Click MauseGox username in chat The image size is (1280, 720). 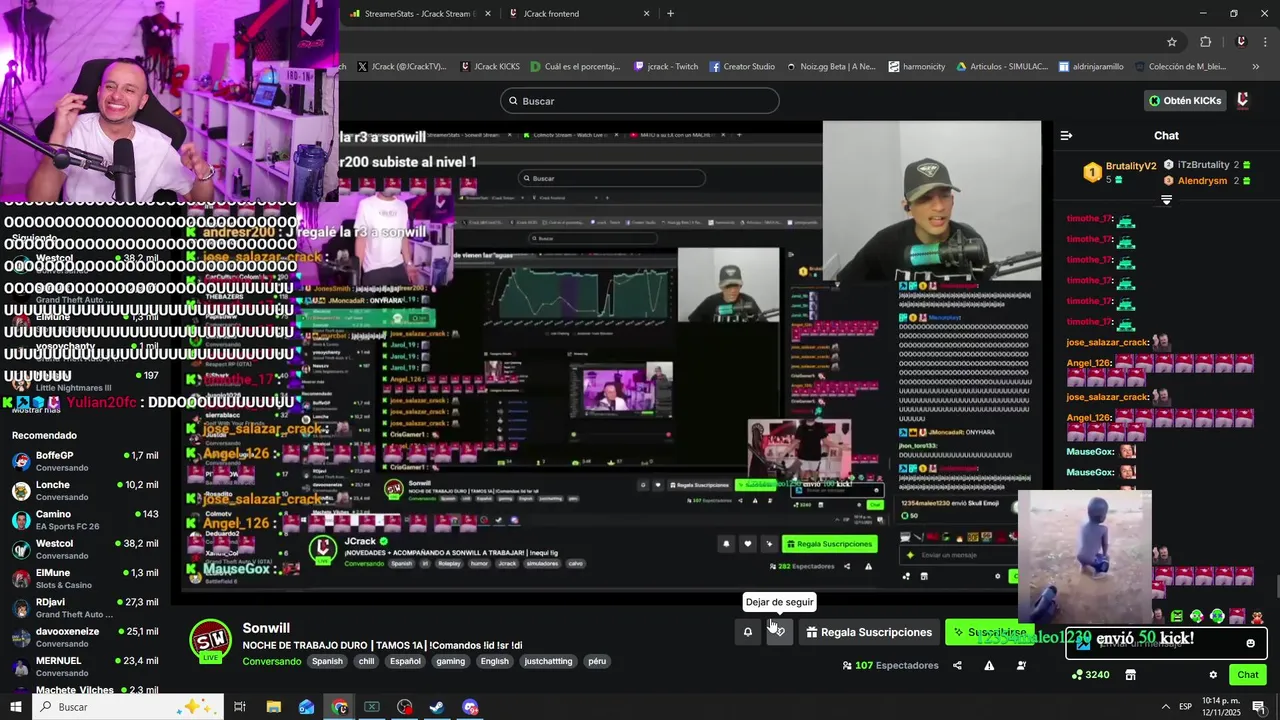point(1090,452)
